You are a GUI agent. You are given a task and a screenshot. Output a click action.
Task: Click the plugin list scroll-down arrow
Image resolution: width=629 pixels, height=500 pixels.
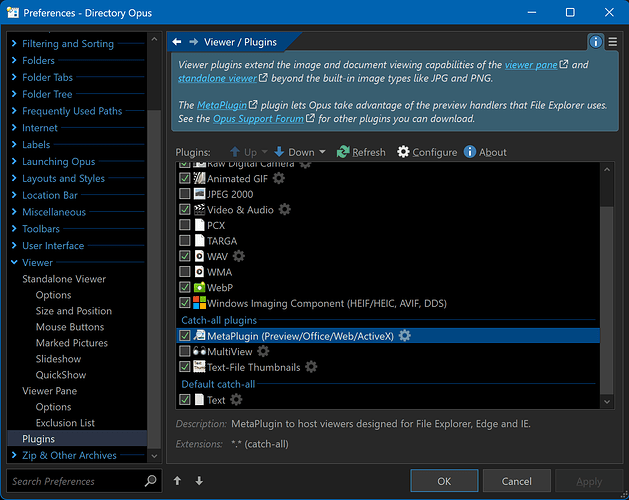click(607, 401)
